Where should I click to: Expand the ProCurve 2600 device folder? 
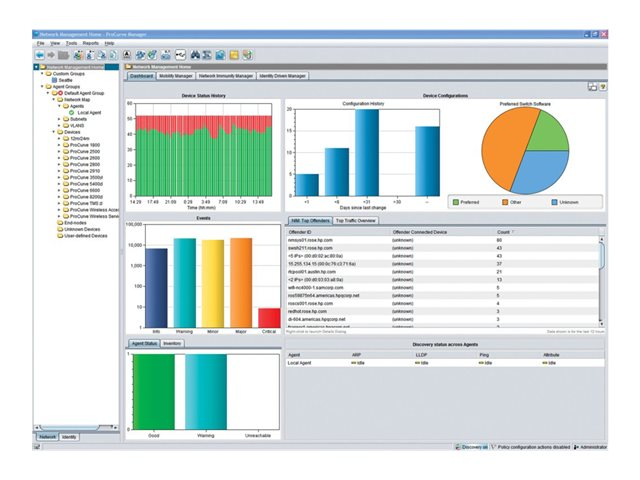click(60, 158)
